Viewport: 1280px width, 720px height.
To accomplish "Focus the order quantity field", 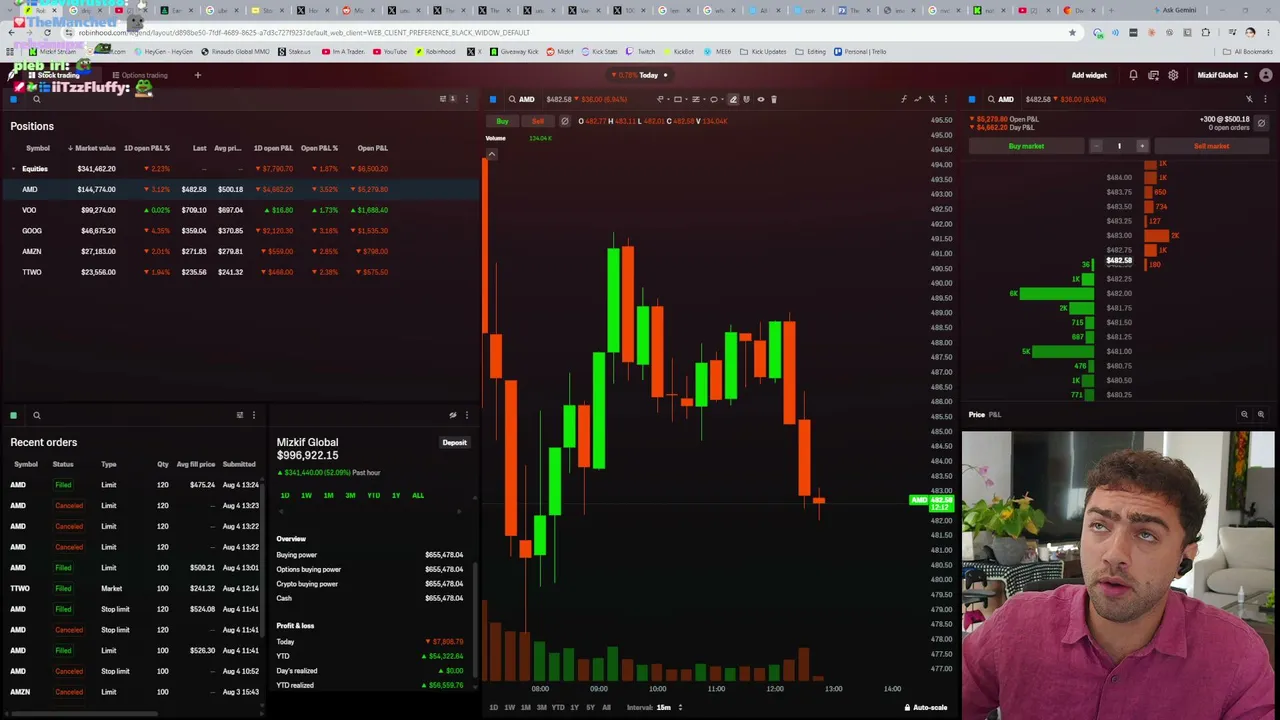I will [x=1119, y=146].
